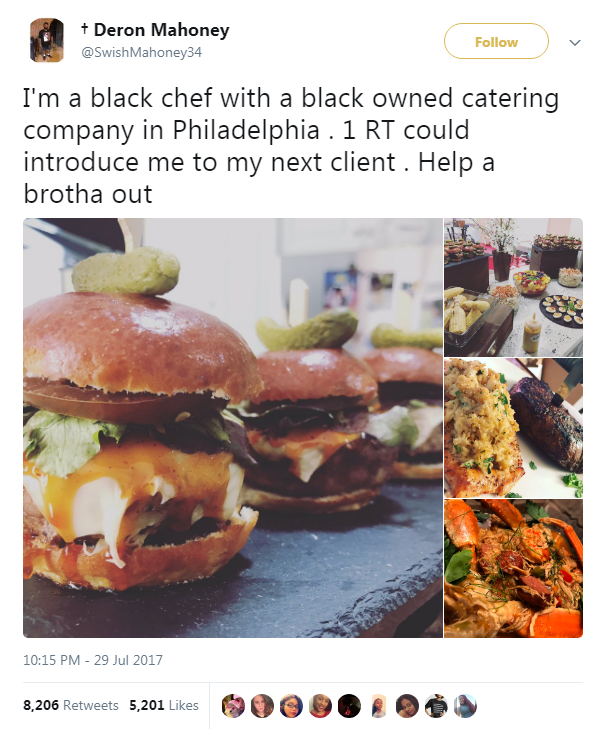The image size is (609, 729).
Task: Select the fifth dark liker avatar
Action: [x=349, y=706]
